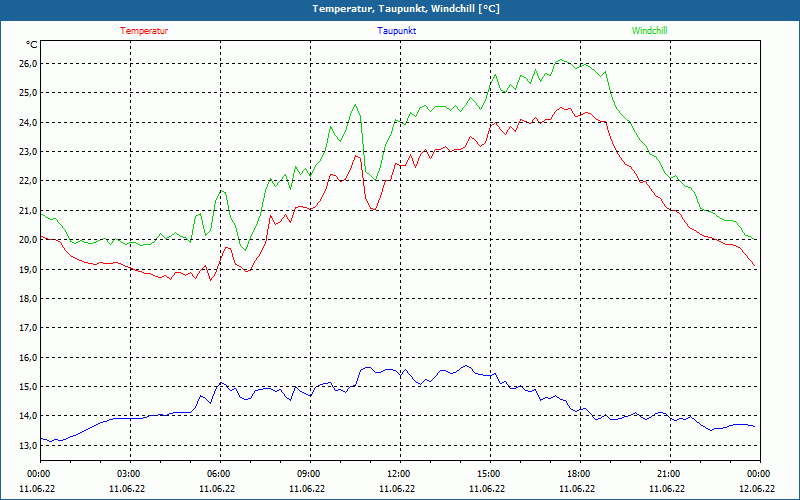
Task: Click the 21,0 y-axis value
Action: [x=29, y=210]
